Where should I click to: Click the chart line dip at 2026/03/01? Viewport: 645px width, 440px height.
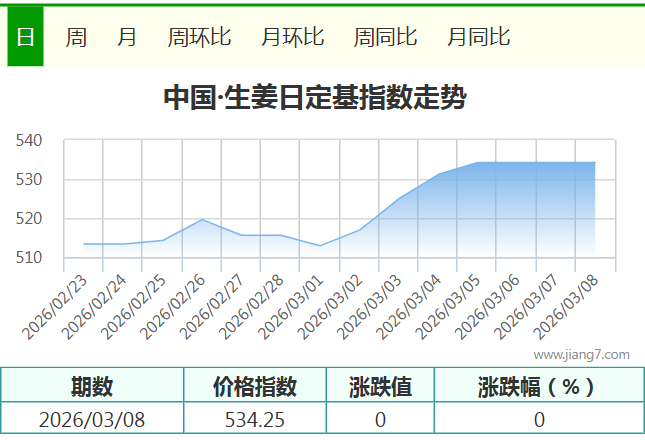pyautogui.click(x=320, y=245)
